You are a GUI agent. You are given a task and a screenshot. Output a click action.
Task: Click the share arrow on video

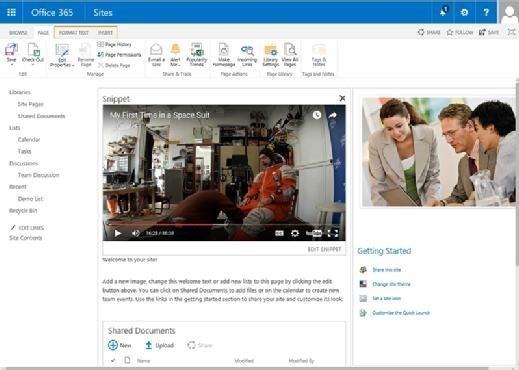point(332,115)
